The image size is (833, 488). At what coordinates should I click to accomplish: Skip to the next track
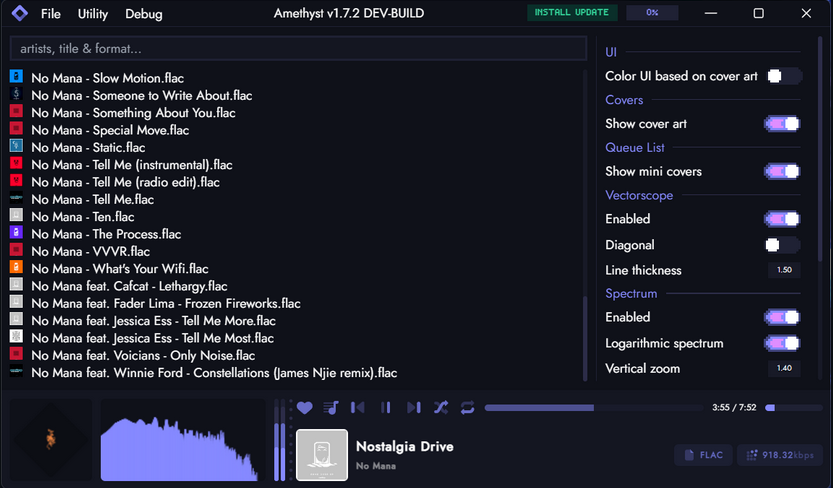[x=413, y=408]
